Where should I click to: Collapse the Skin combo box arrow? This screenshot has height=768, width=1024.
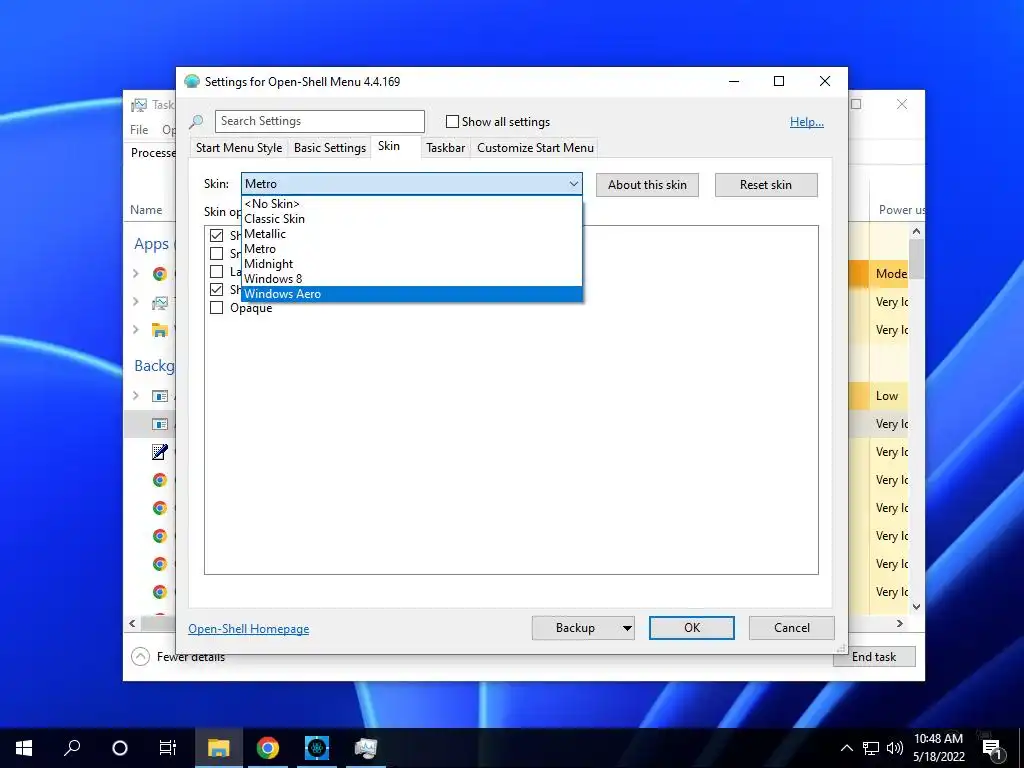[x=573, y=184]
